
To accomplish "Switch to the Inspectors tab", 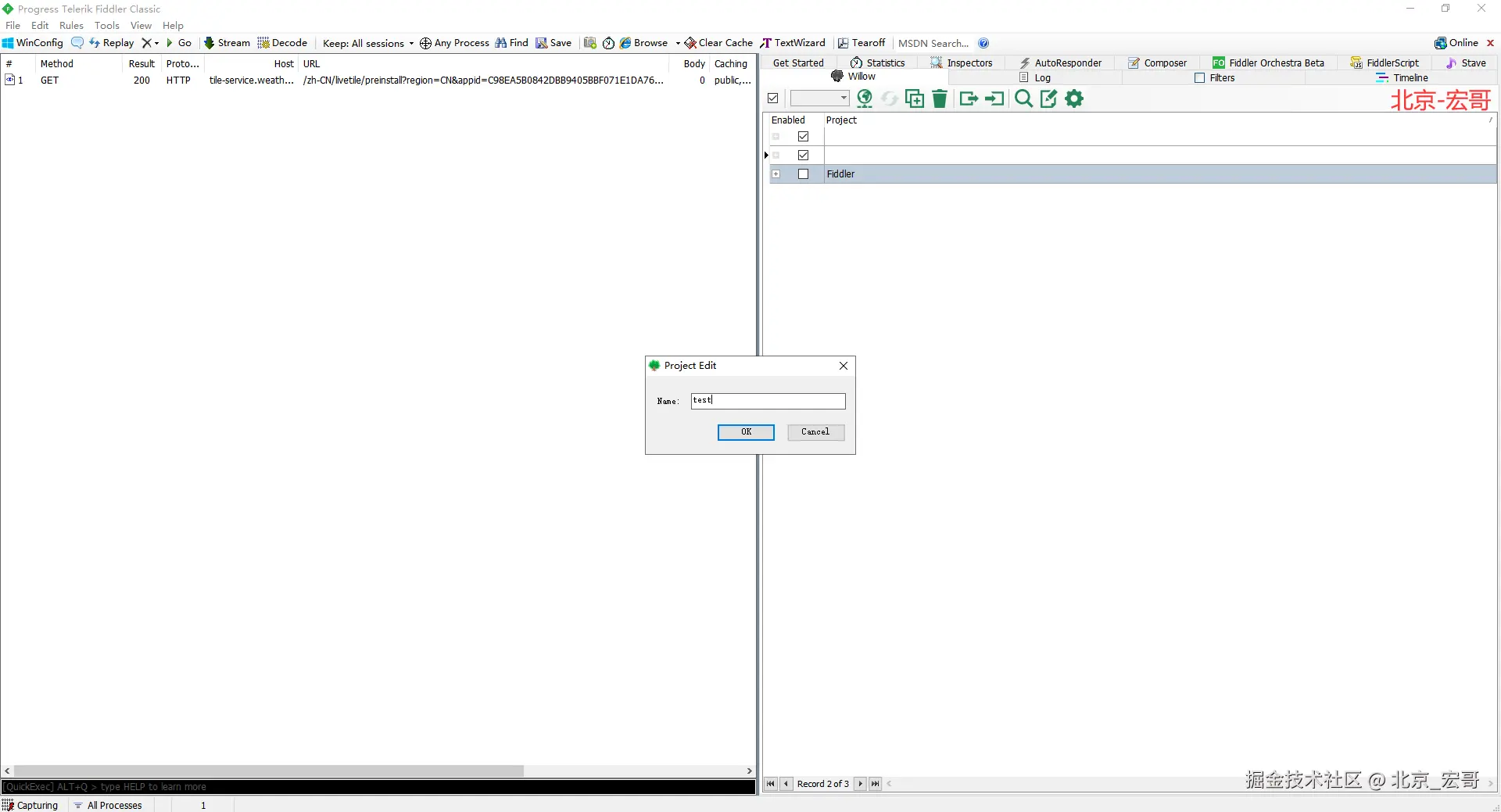I will pos(962,63).
